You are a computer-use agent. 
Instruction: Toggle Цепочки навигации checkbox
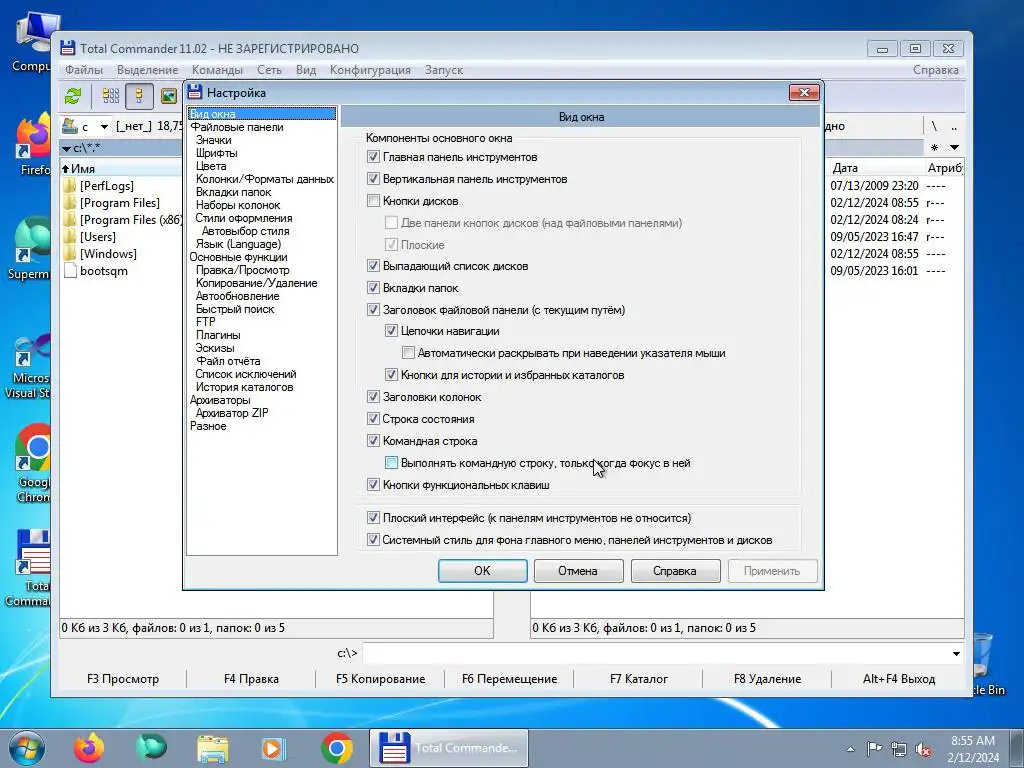391,331
